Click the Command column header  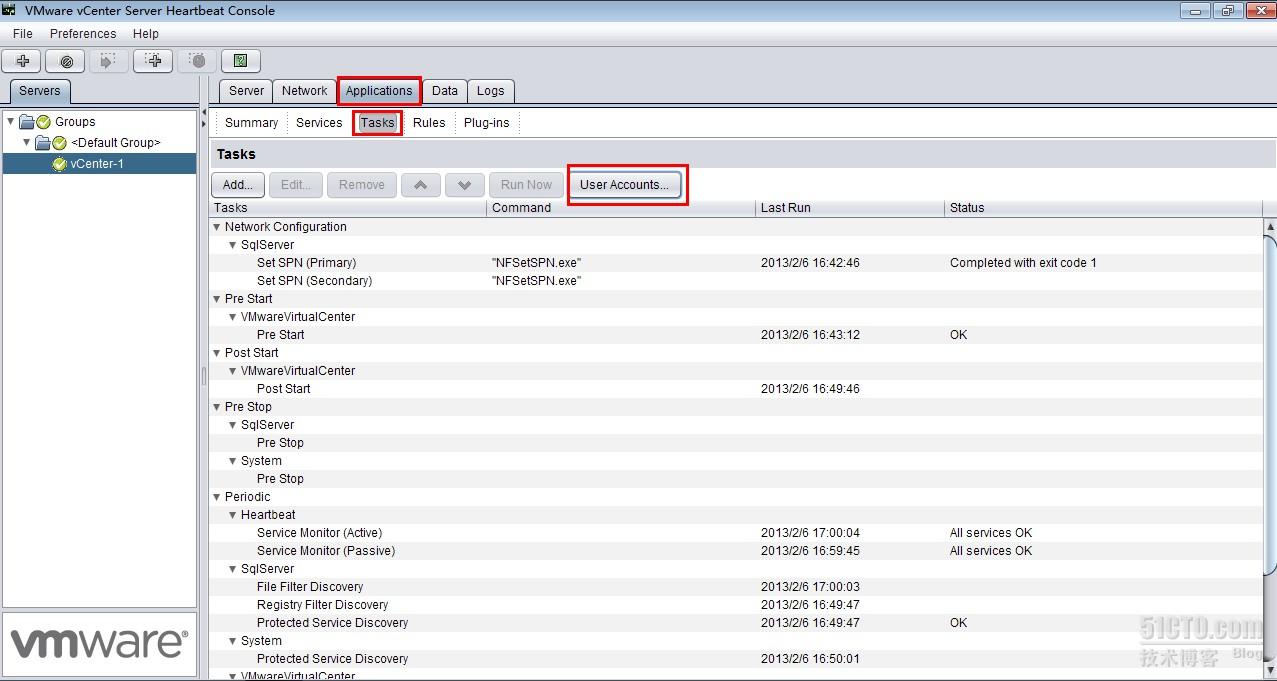[622, 208]
